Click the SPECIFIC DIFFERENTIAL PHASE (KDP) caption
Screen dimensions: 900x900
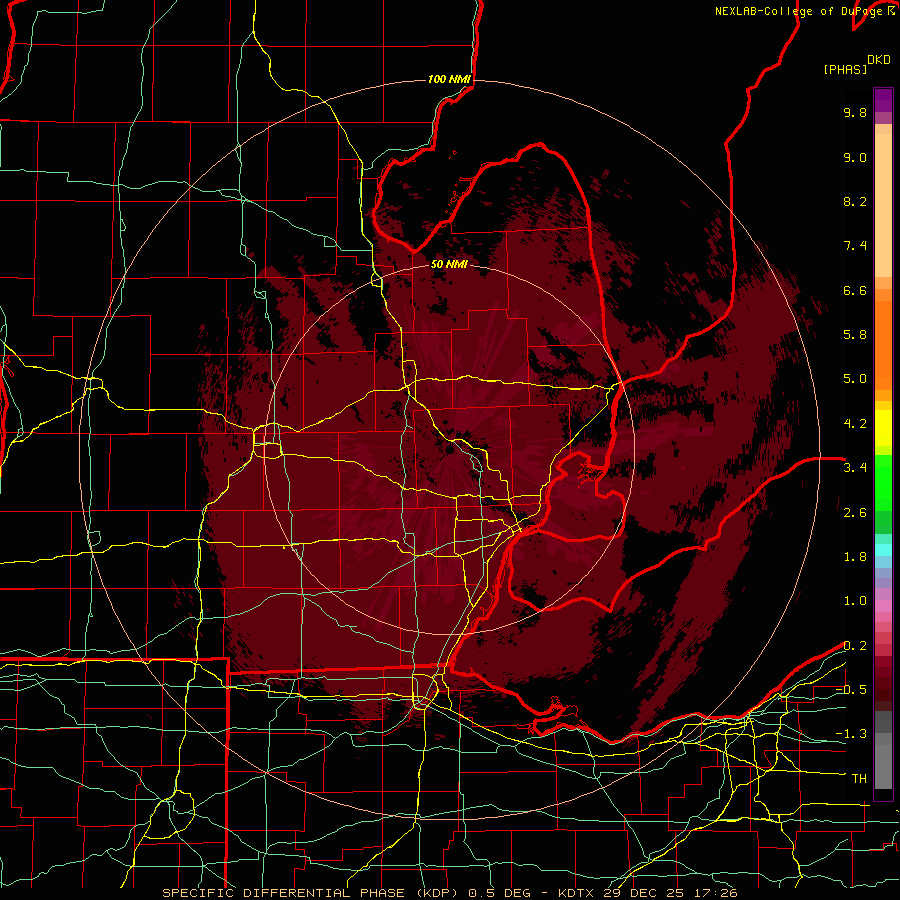coord(311,893)
